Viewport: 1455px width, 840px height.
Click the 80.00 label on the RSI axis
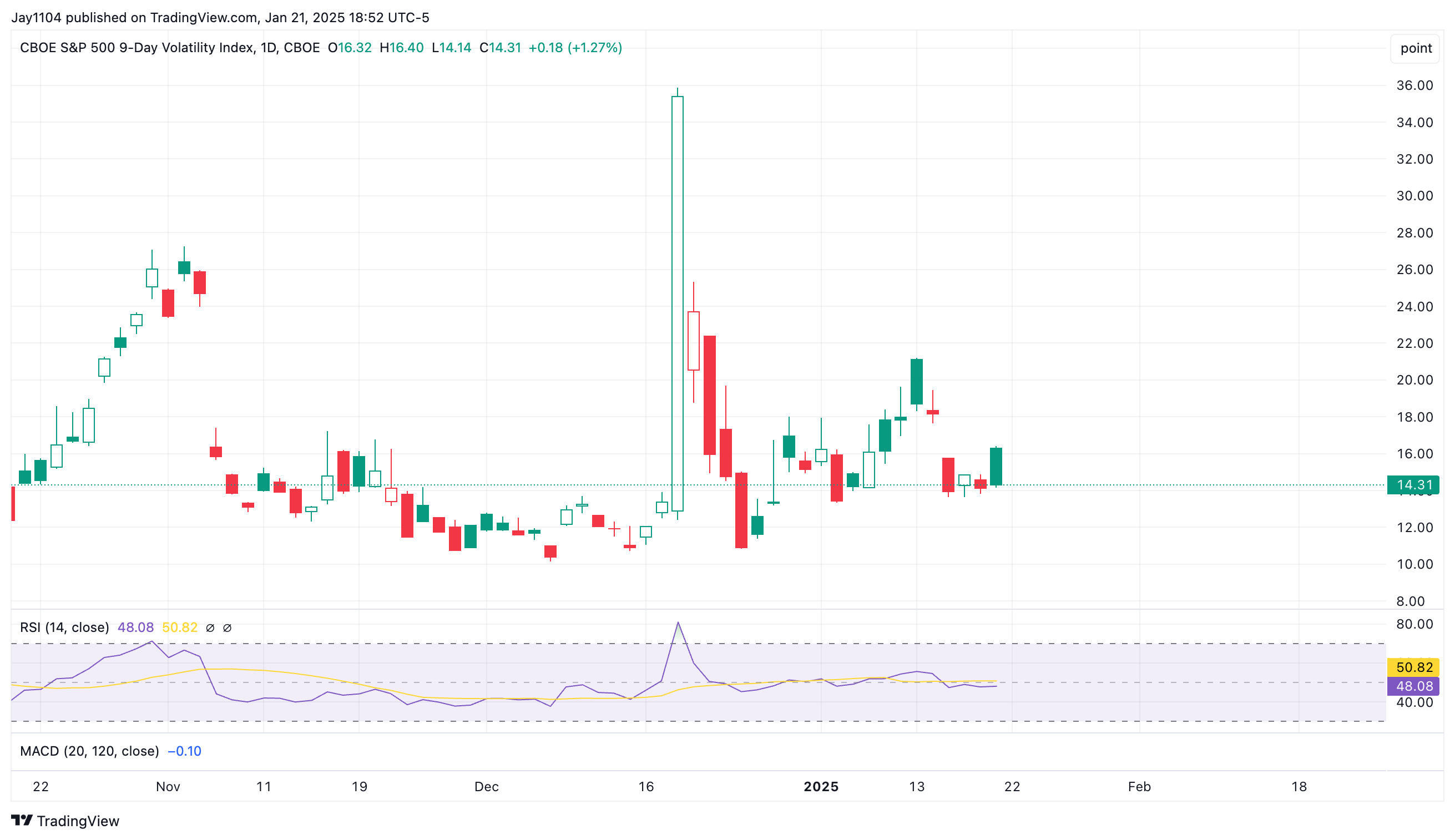point(1414,624)
